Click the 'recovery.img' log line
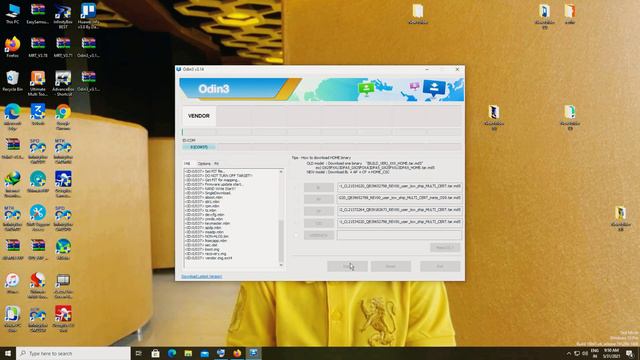 point(205,253)
